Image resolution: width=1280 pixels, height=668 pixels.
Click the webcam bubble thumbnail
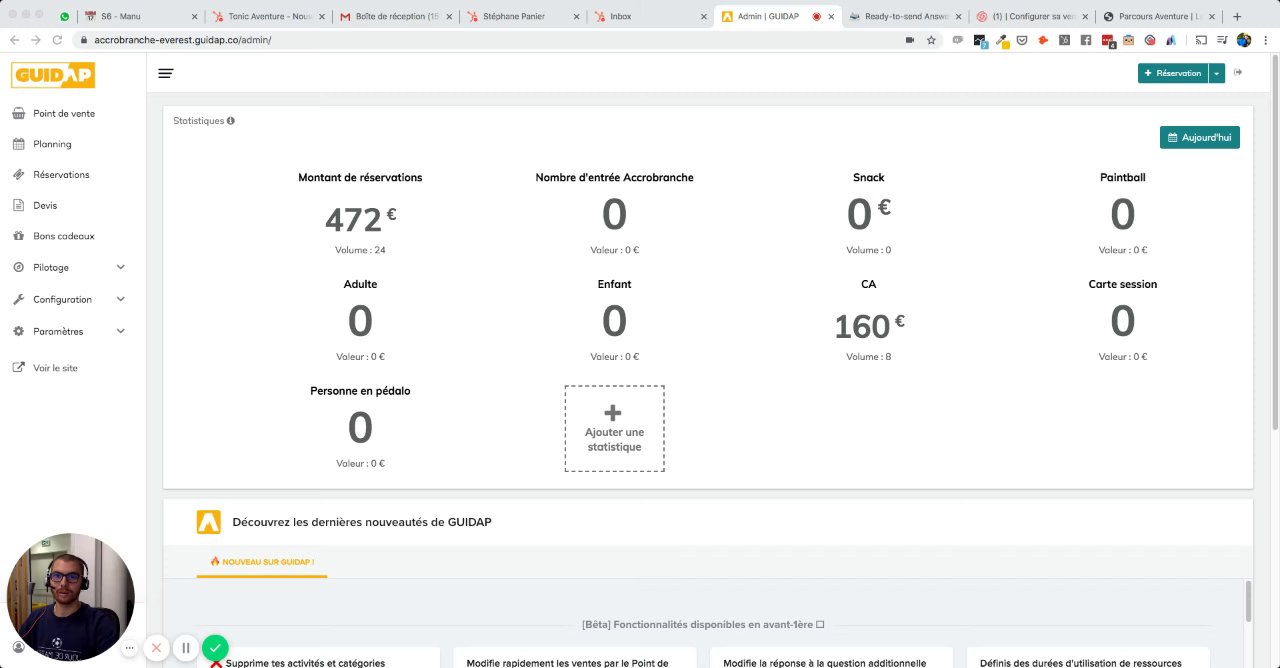(x=70, y=597)
